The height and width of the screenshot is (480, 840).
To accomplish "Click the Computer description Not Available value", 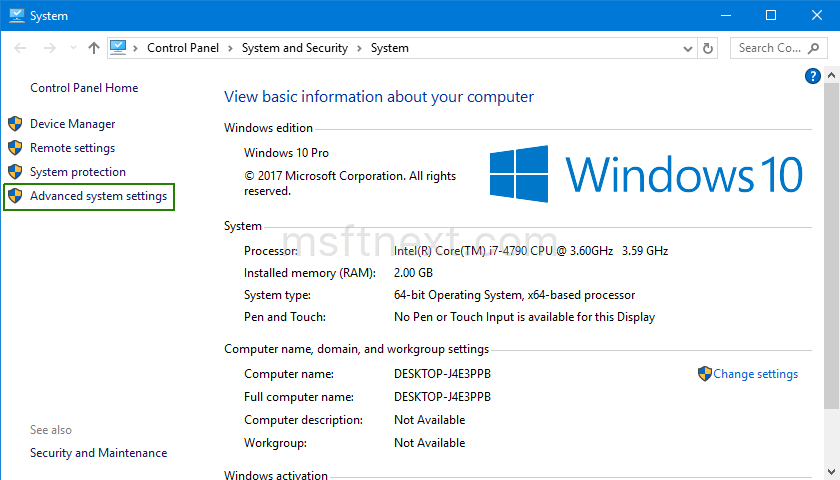I will [430, 419].
